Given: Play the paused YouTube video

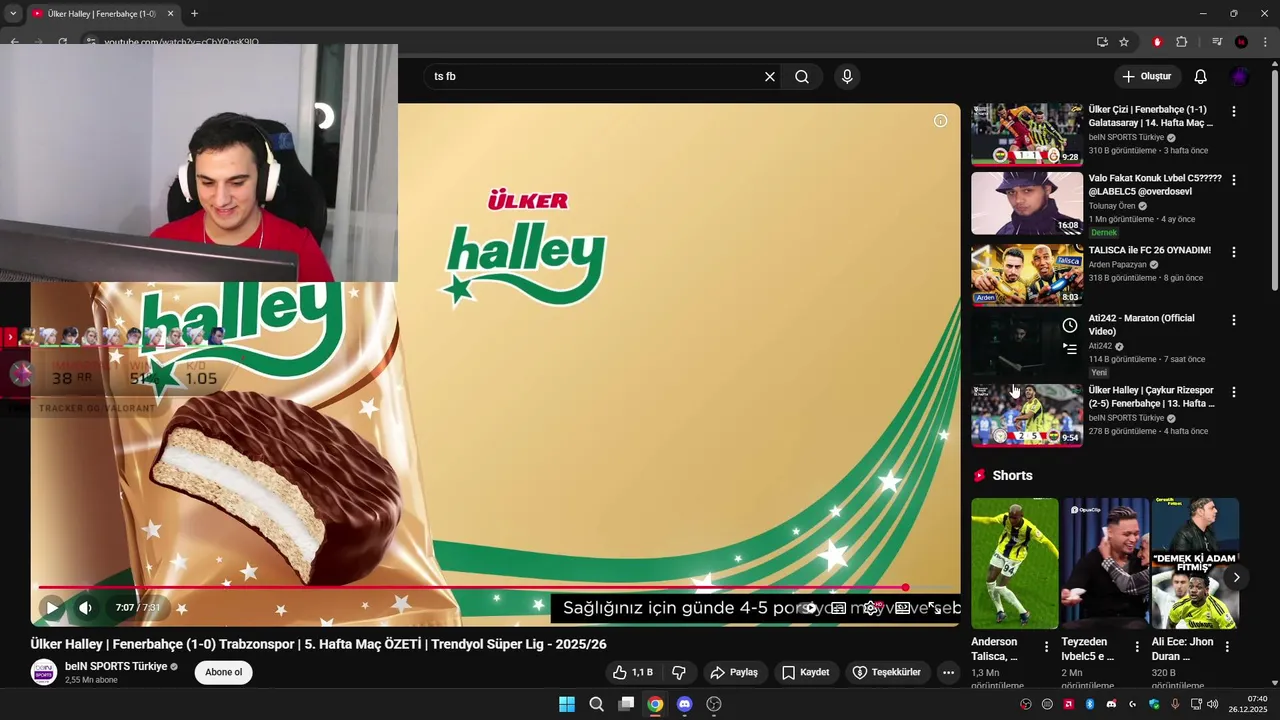Looking at the screenshot, I should 51,607.
